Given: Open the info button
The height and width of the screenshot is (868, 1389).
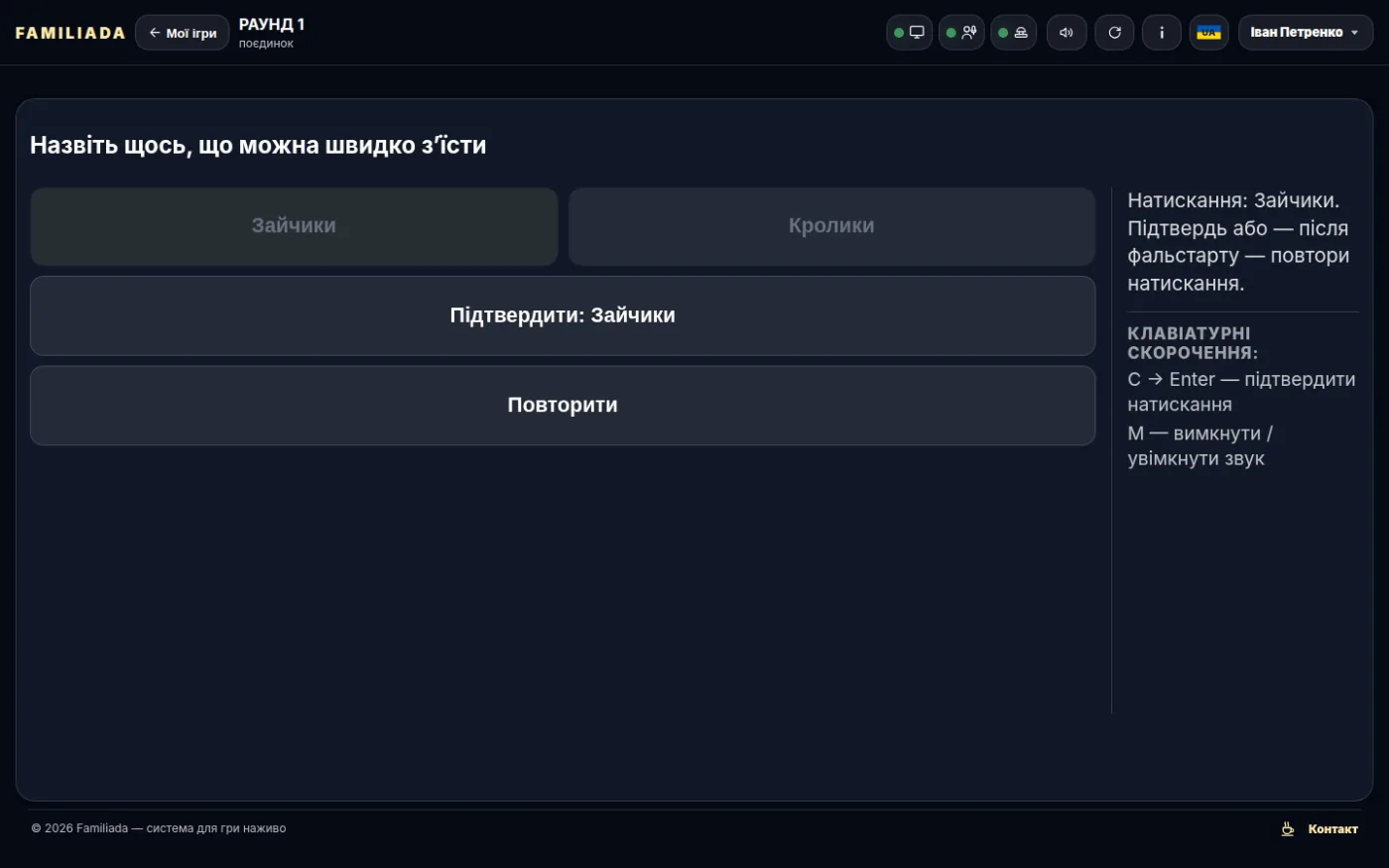Looking at the screenshot, I should 1162,33.
